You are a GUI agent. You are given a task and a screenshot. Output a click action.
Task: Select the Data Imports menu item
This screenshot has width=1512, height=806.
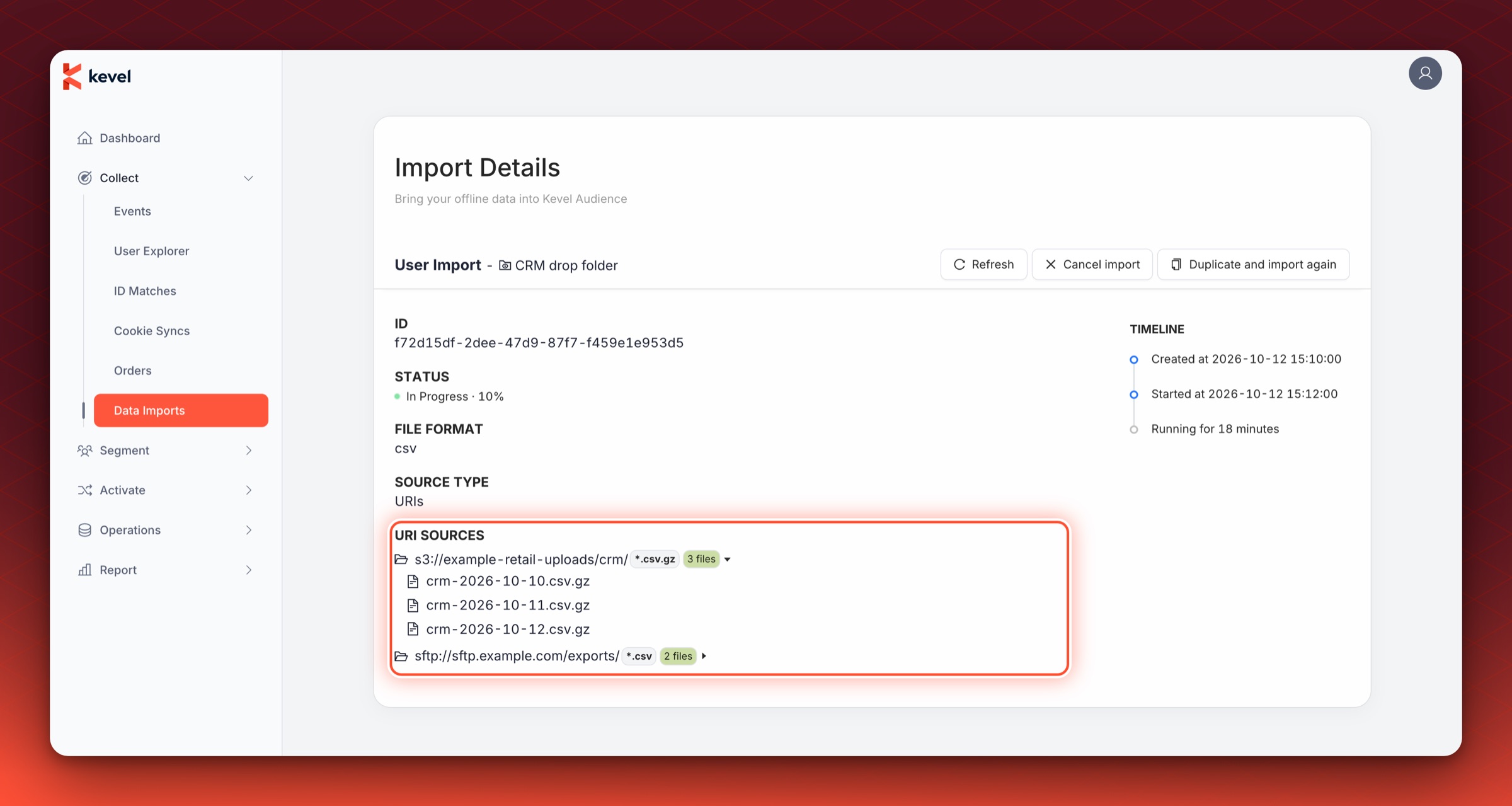(181, 410)
